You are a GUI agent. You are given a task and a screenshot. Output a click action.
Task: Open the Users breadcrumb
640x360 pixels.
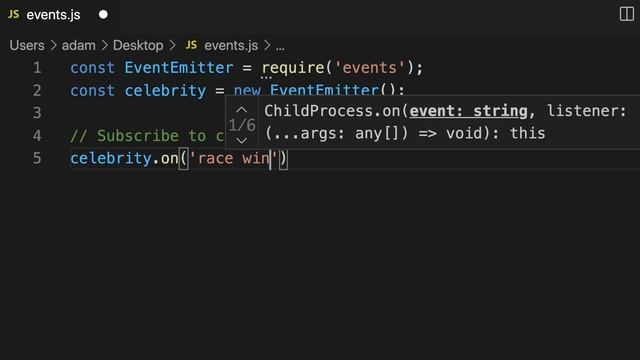point(27,45)
